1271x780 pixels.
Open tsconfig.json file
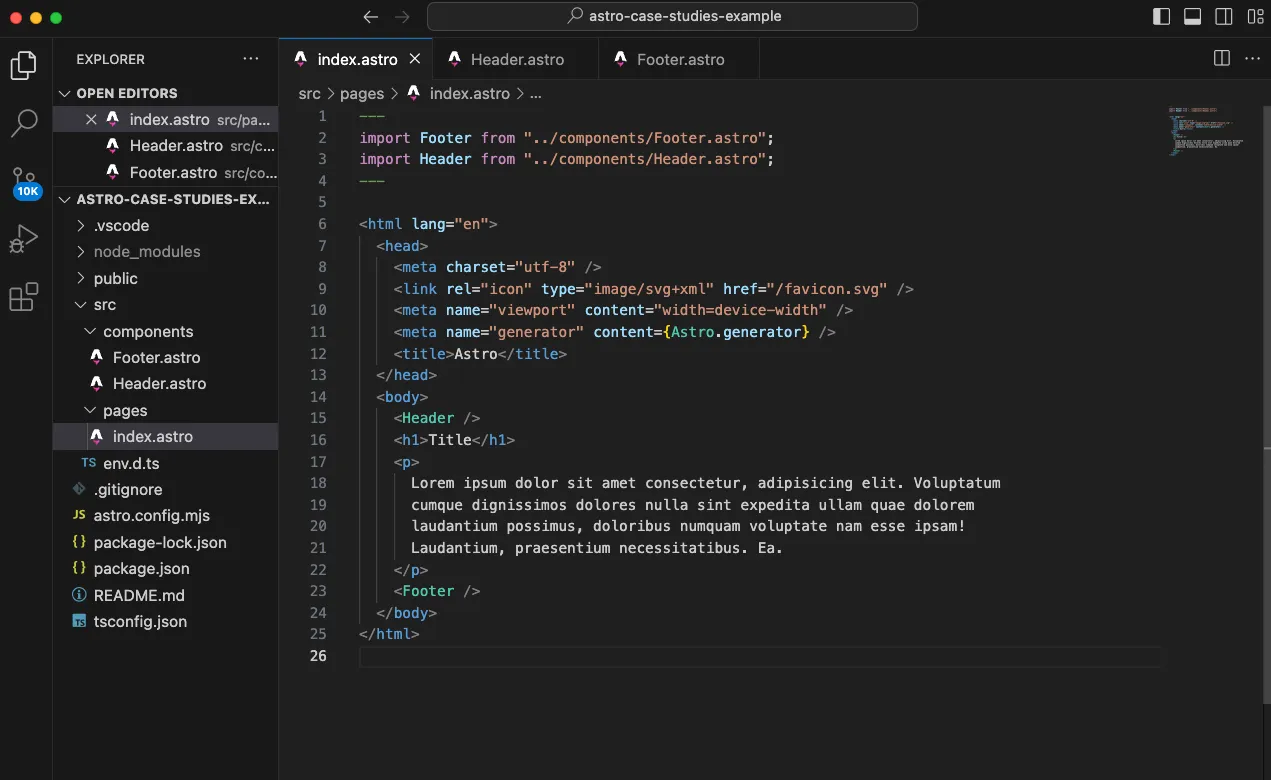(165, 621)
